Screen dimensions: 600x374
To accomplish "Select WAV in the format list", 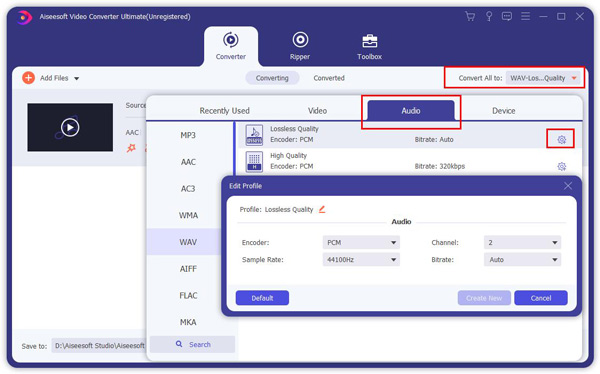I will coord(188,242).
